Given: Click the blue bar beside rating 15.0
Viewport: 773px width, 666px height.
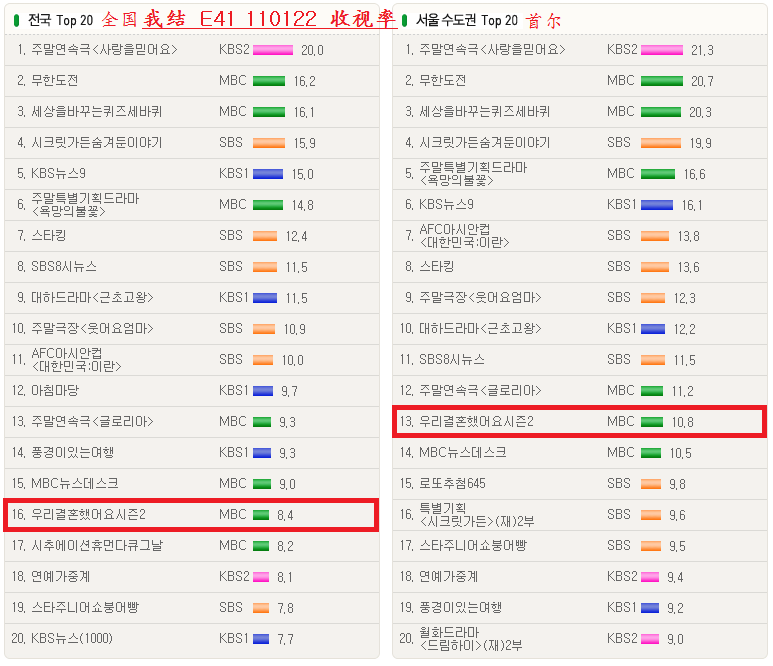Looking at the screenshot, I should pyautogui.click(x=268, y=175).
